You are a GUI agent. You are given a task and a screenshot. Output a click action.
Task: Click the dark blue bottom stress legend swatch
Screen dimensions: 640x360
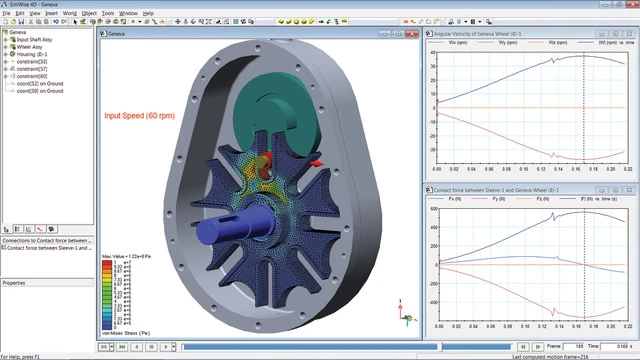point(107,327)
